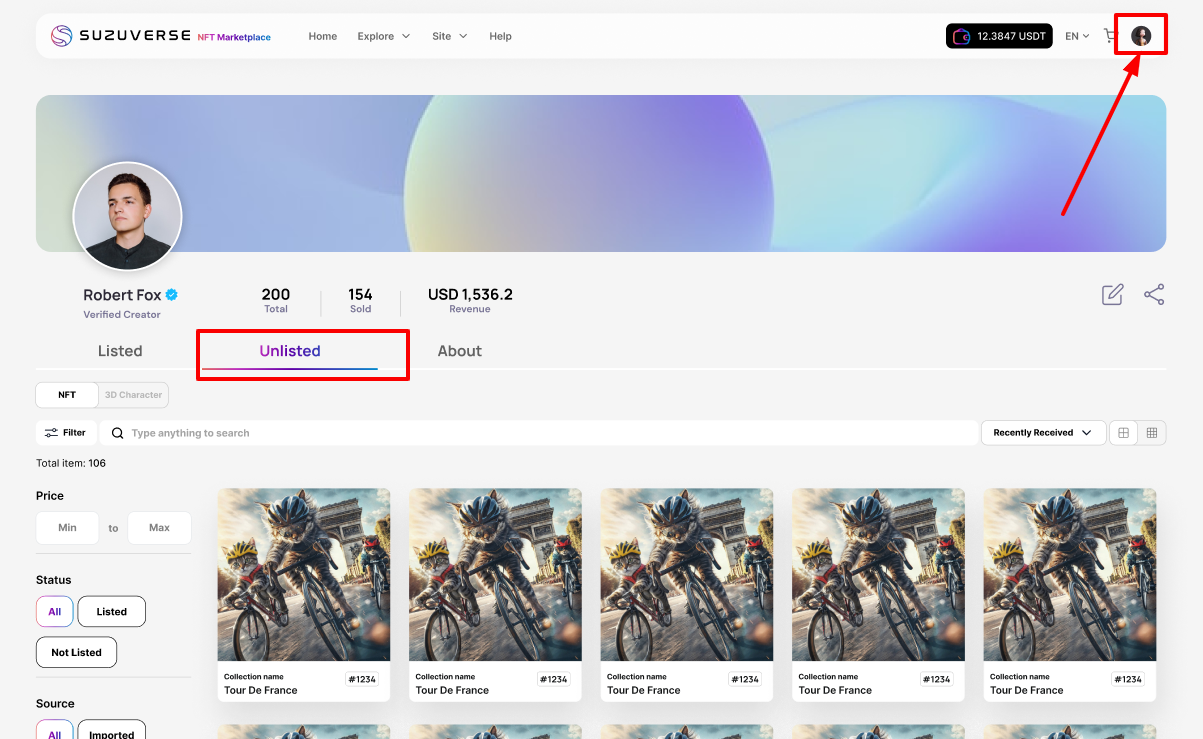Click the Filter button
Viewport: 1203px width, 739px height.
tap(66, 433)
